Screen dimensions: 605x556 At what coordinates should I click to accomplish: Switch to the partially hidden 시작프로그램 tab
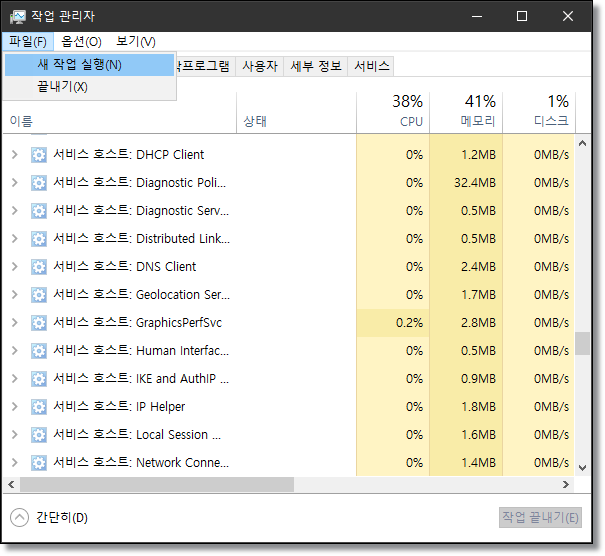tap(206, 66)
